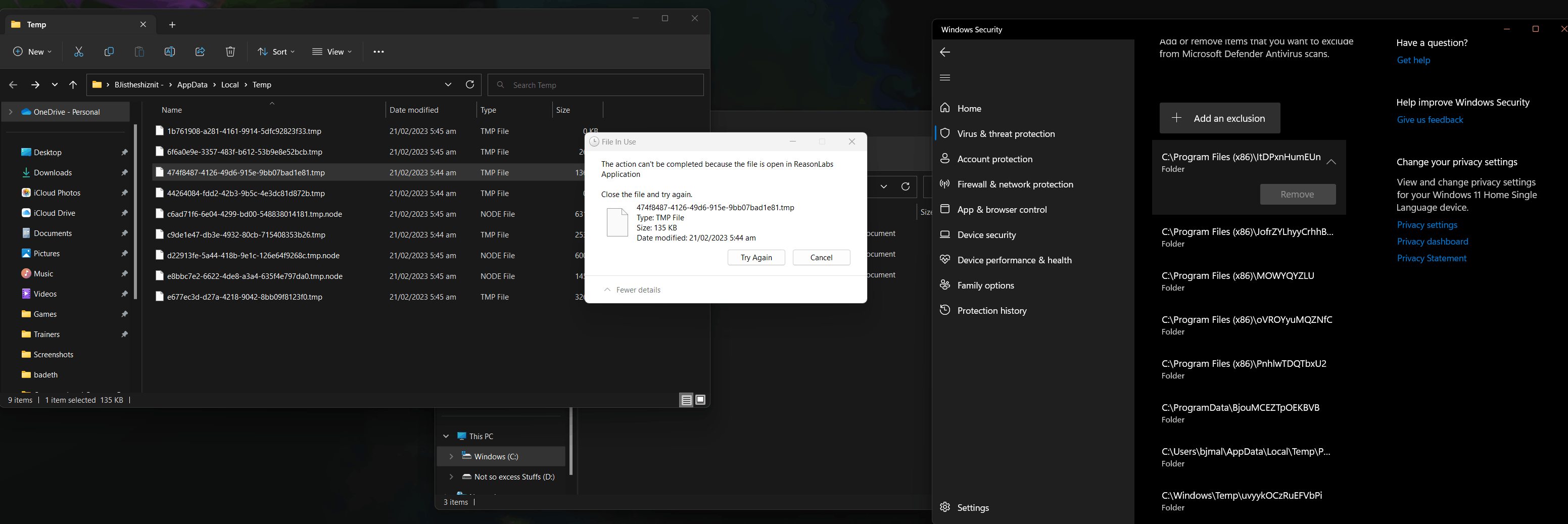Collapse This PC tree node
The image size is (1568, 524).
[x=446, y=437]
